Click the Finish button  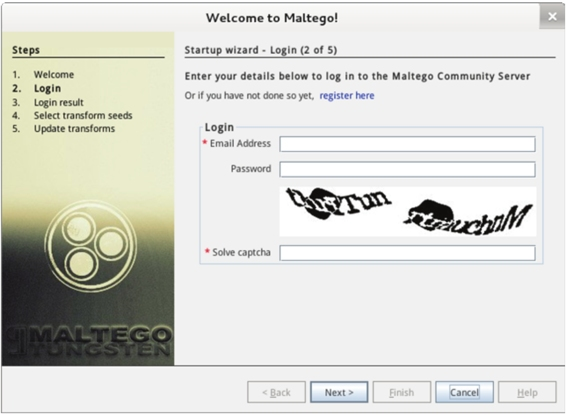401,392
